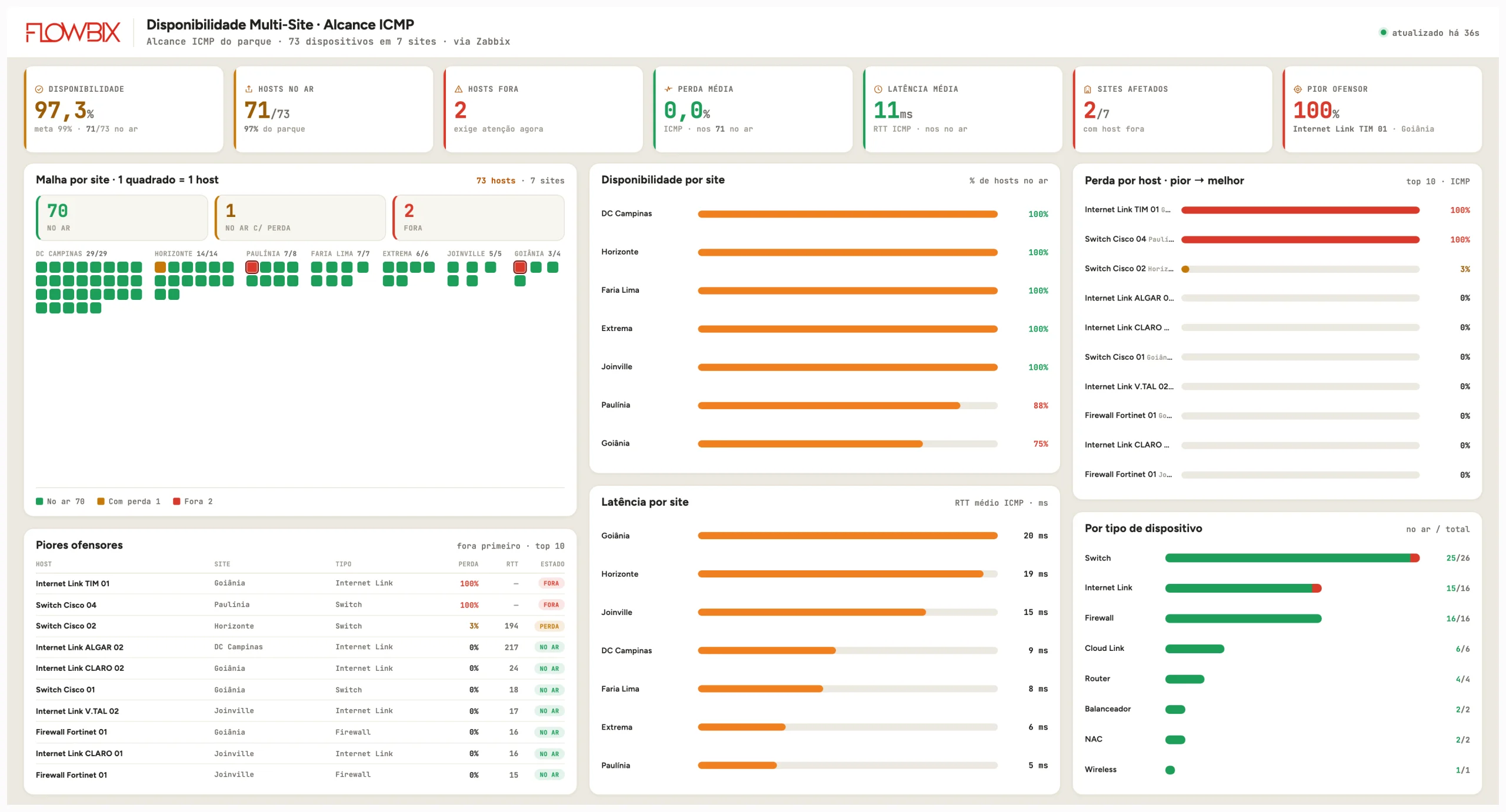
Task: Click the Paulínia 88% availability bar
Action: coord(848,406)
